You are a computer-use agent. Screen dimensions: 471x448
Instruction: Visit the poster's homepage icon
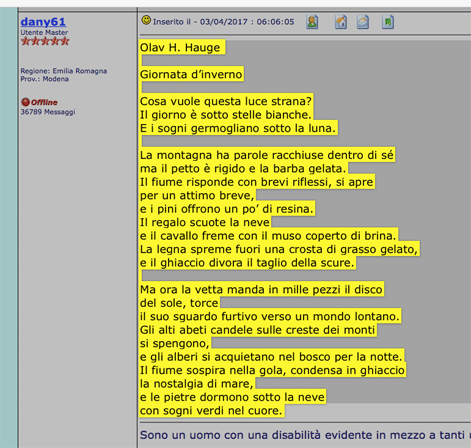[341, 22]
